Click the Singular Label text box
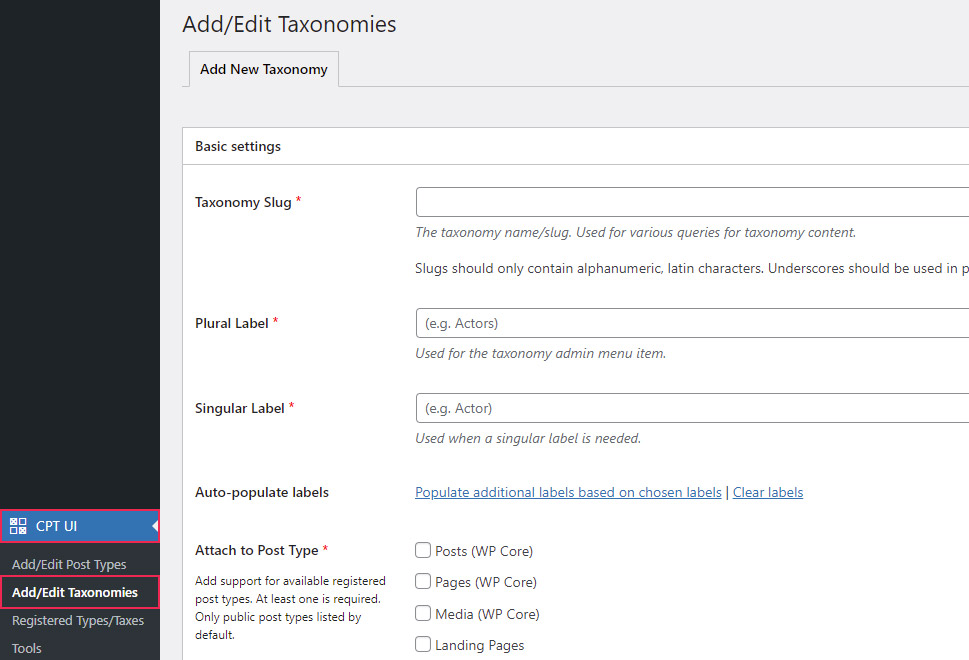Viewport: 969px width, 660px height. [692, 408]
